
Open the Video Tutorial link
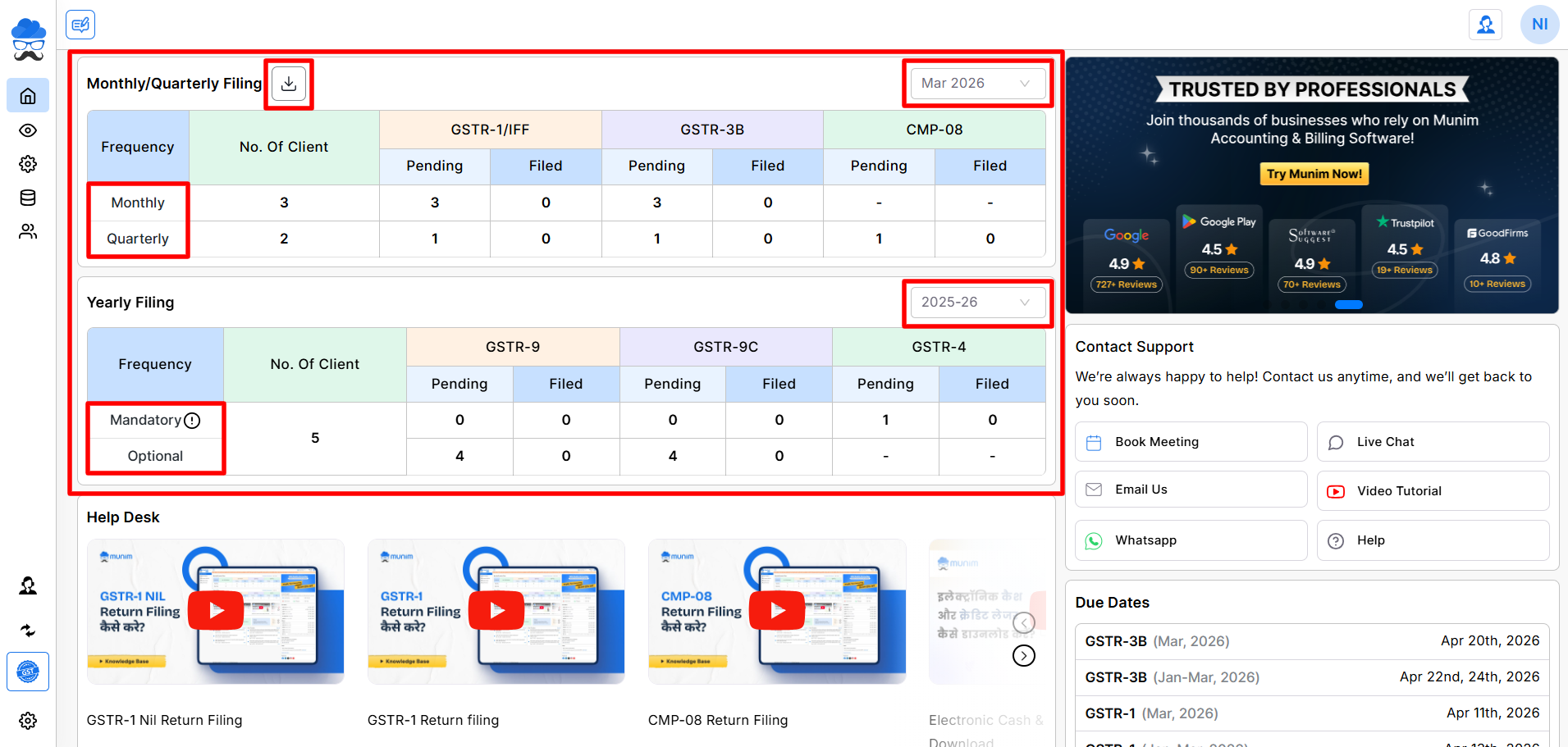pyautogui.click(x=1432, y=491)
